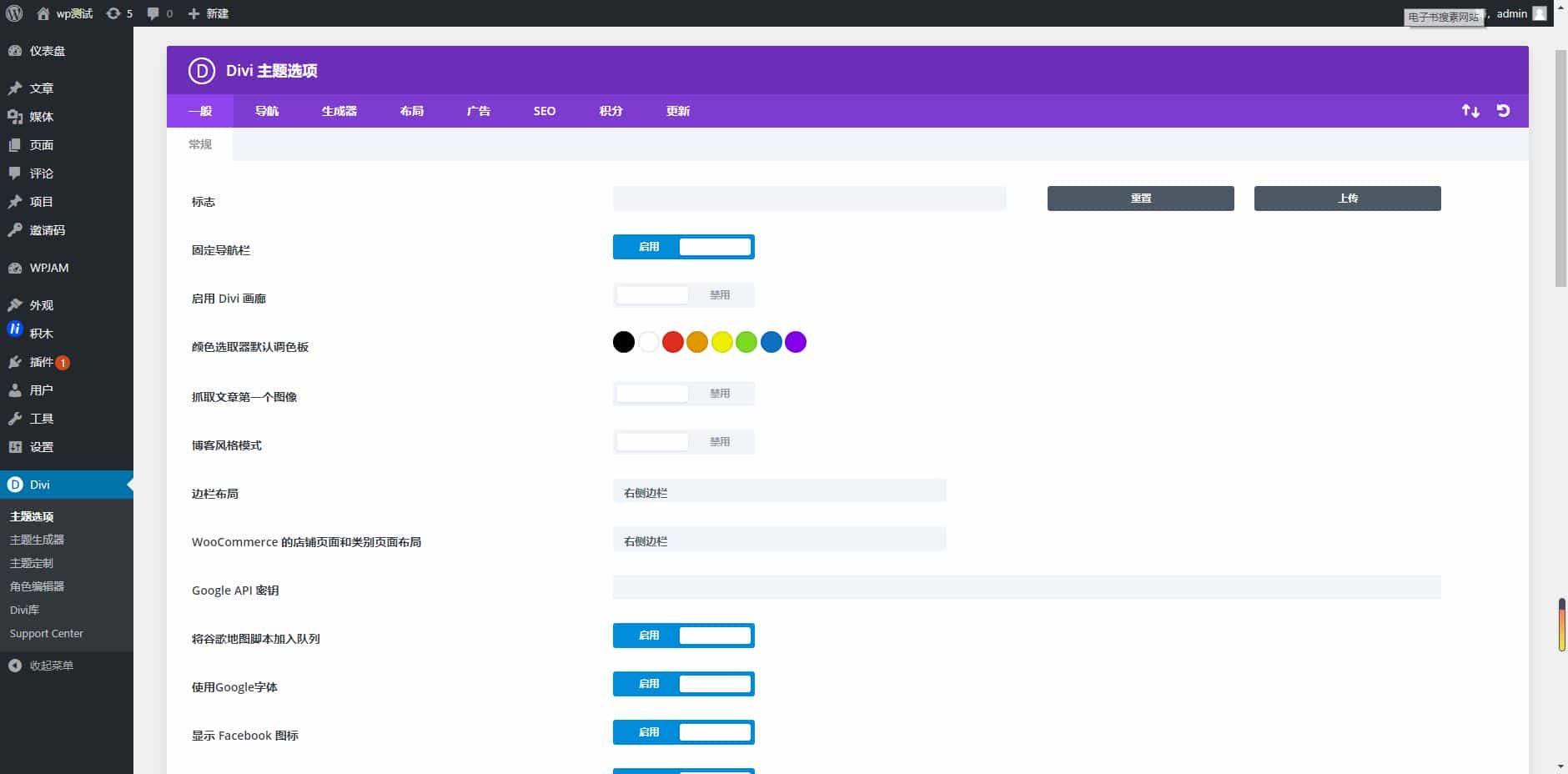Switch to SEO tab
This screenshot has height=774, width=1568.
[x=545, y=111]
